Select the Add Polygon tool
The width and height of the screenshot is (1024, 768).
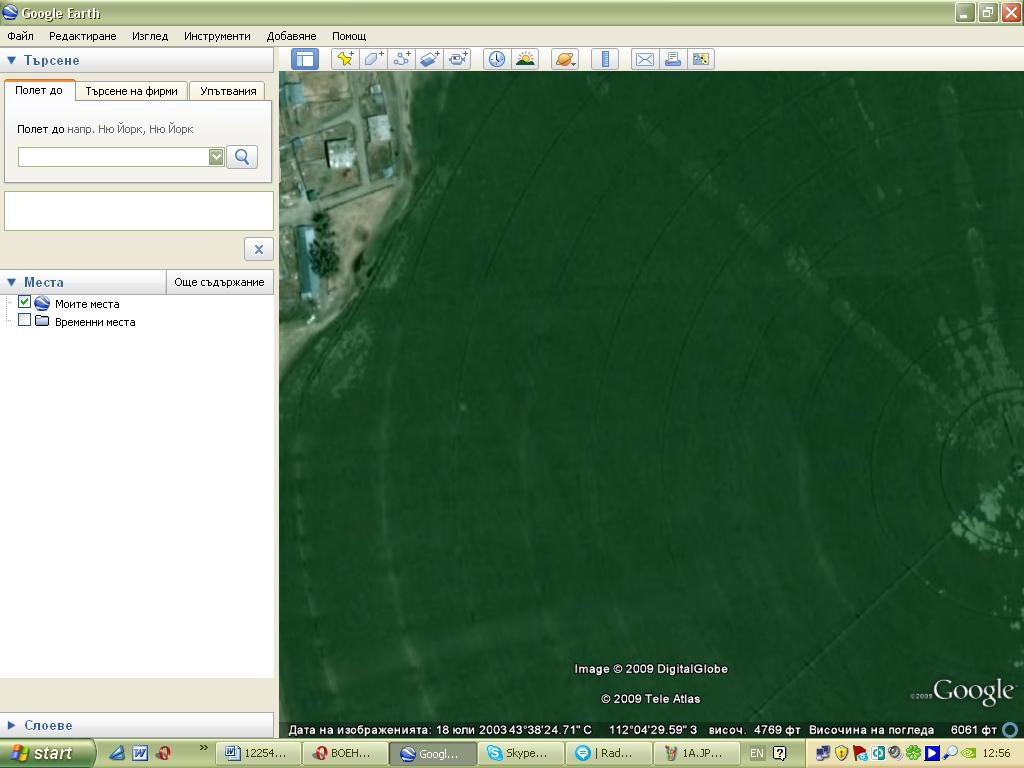pos(373,59)
